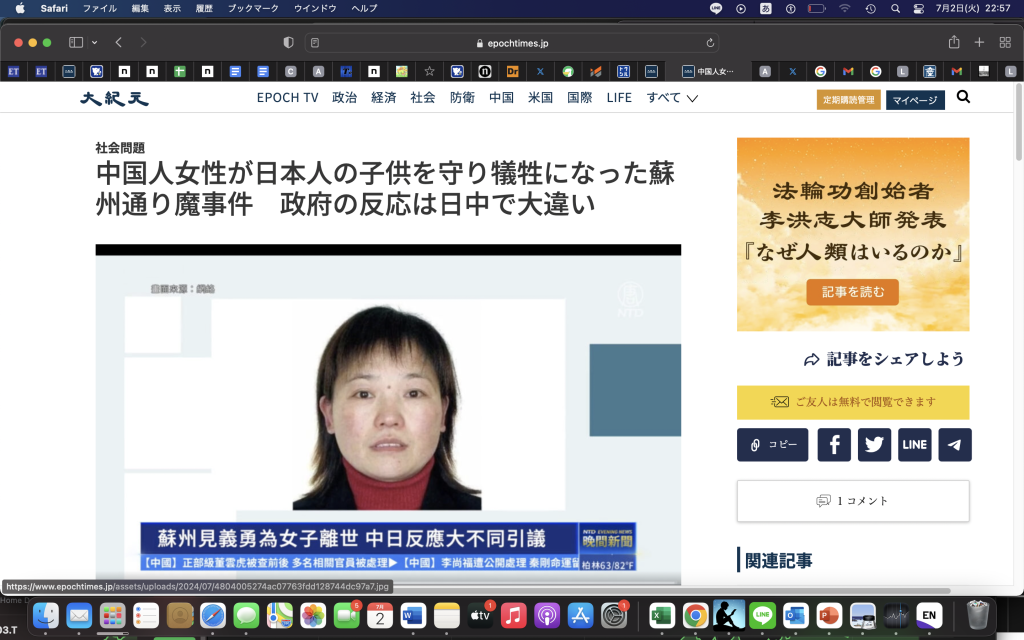Viewport: 1024px width, 640px height.
Task: Share the article on Facebook
Action: pos(833,444)
